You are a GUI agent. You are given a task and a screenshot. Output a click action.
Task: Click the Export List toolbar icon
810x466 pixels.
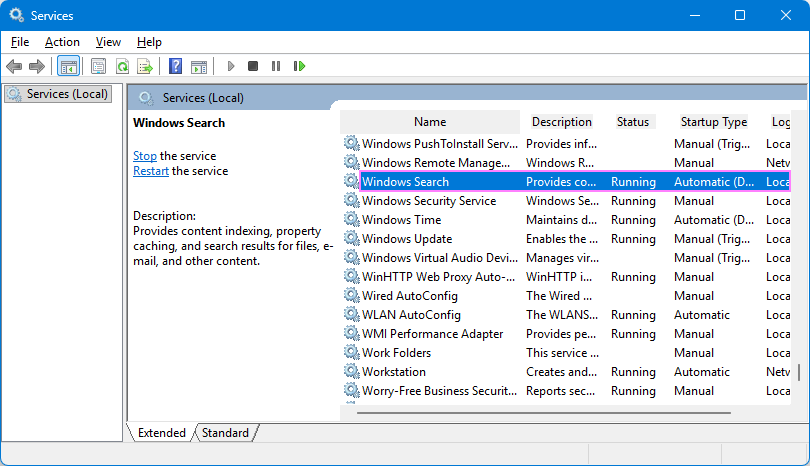click(x=145, y=66)
